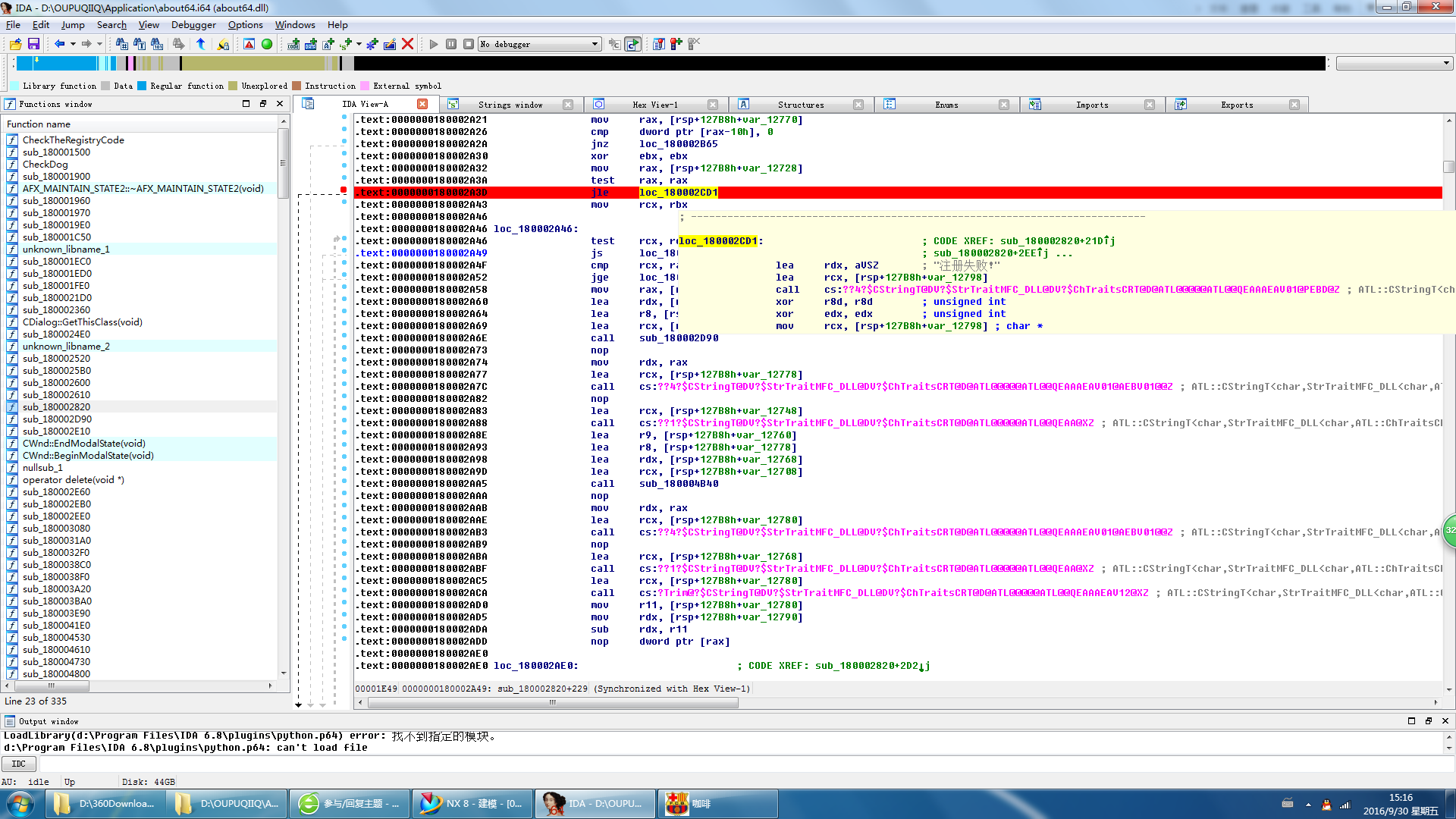
Task: Click the Search next code binoculars icon
Action: 121,44
